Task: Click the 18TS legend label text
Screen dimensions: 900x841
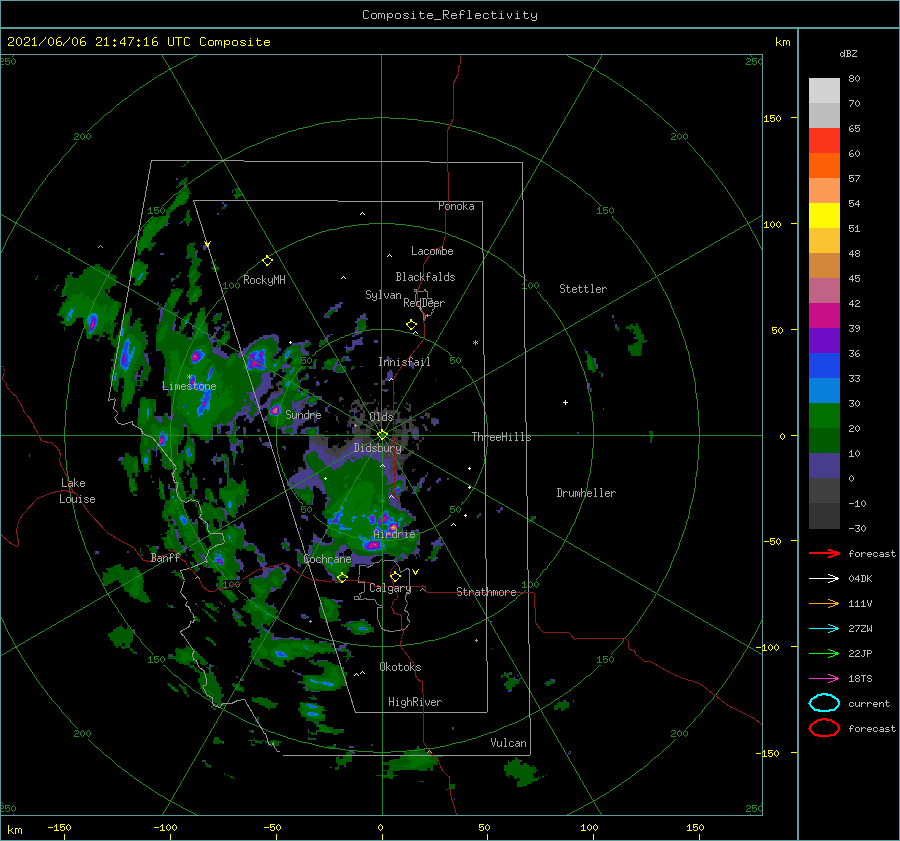Action: click(860, 679)
